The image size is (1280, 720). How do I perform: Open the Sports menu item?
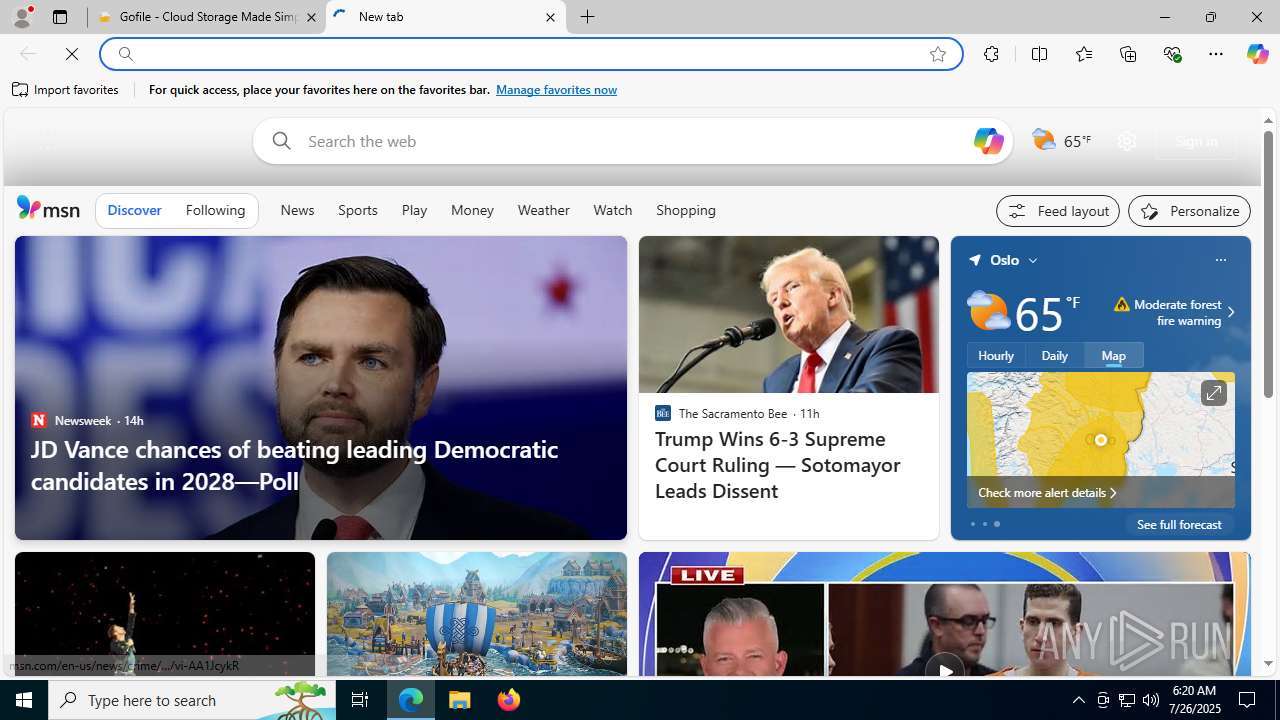pyautogui.click(x=358, y=211)
